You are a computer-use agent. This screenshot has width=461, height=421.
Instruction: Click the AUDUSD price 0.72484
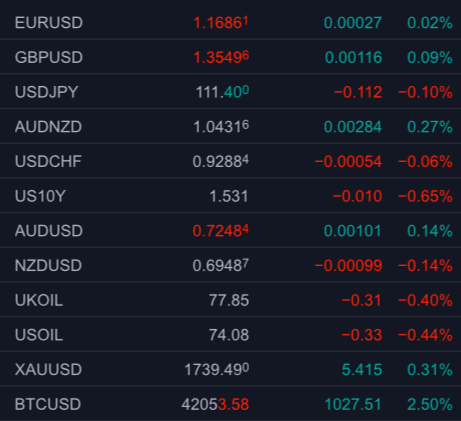pos(221,231)
